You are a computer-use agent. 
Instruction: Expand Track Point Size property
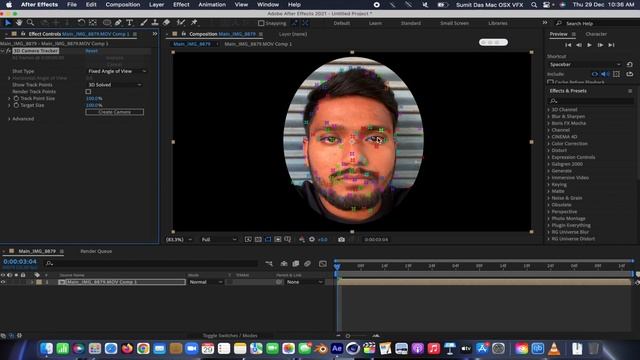point(9,98)
